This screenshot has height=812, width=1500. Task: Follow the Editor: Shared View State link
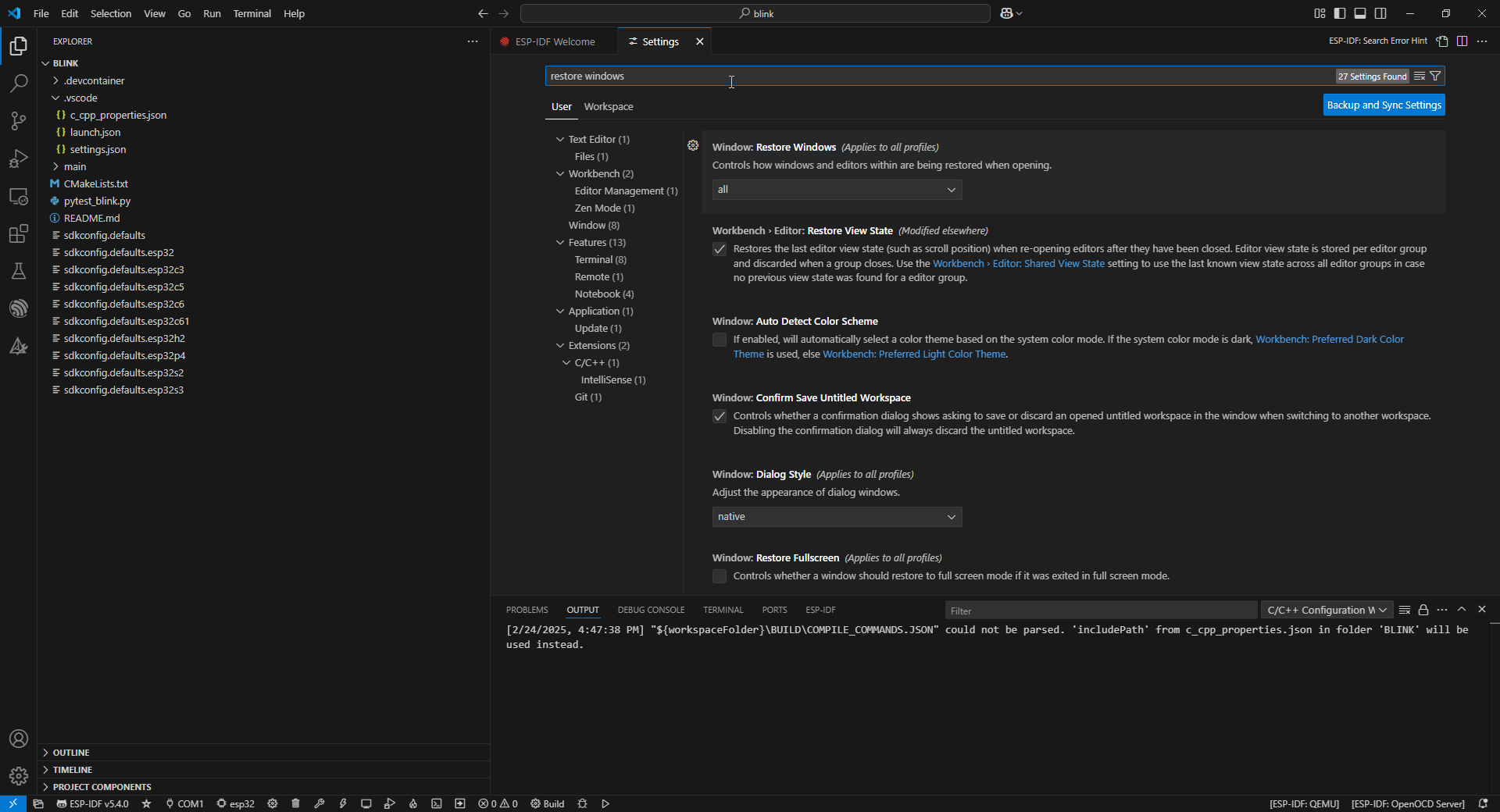coord(1019,264)
